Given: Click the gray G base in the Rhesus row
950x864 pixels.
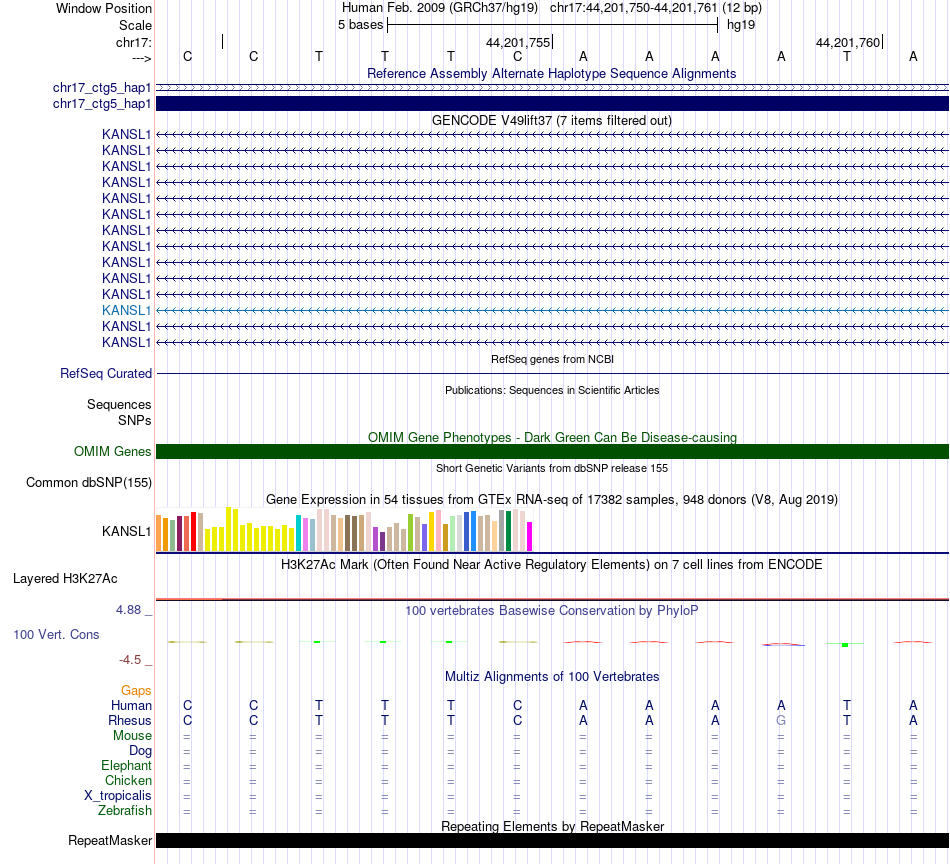Looking at the screenshot, I should pos(781,720).
